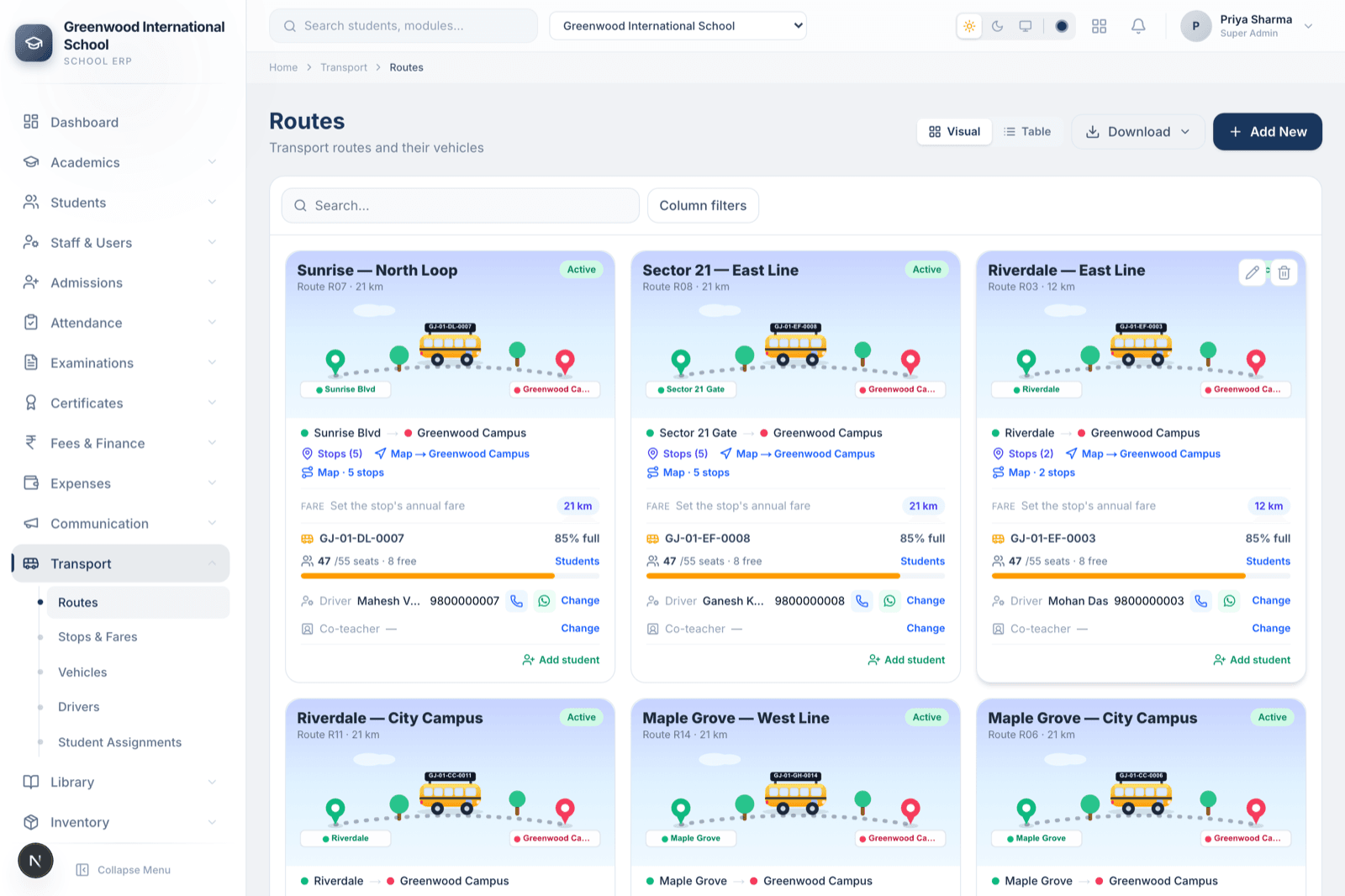The width and height of the screenshot is (1345, 896).
Task: Switch to dark theme moon icon
Action: (998, 26)
